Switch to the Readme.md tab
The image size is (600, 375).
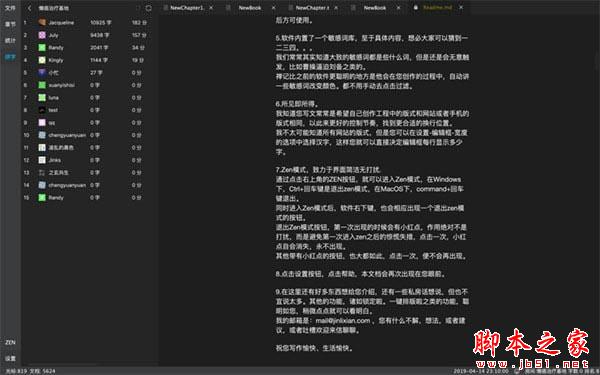pos(437,8)
